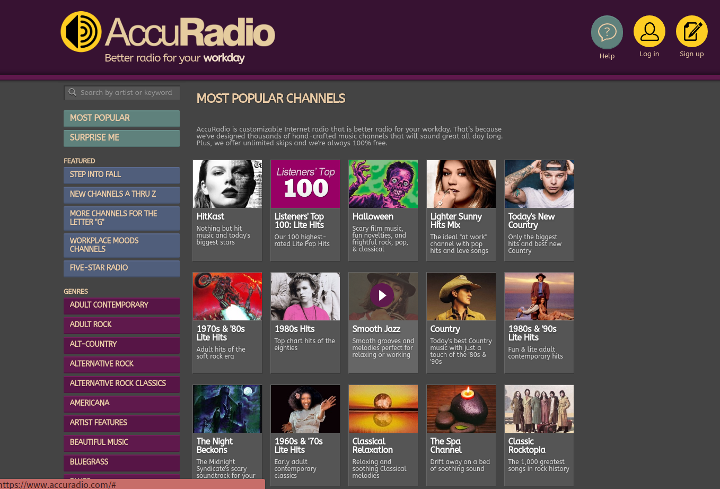Open Workplace Moods Channels
Viewport: 720px width, 489px height.
tap(122, 245)
